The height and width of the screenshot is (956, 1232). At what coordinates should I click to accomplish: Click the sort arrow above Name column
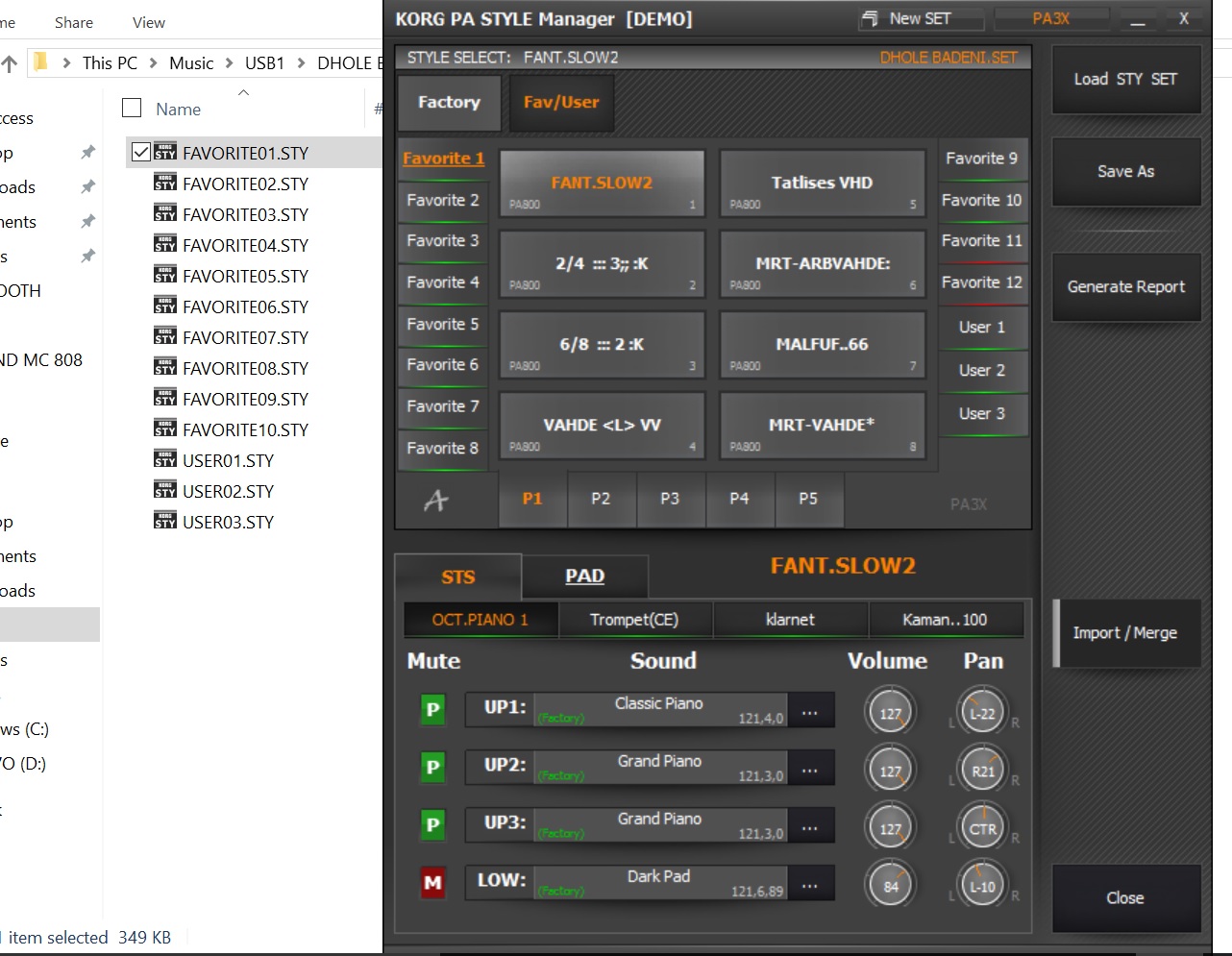coord(243,92)
